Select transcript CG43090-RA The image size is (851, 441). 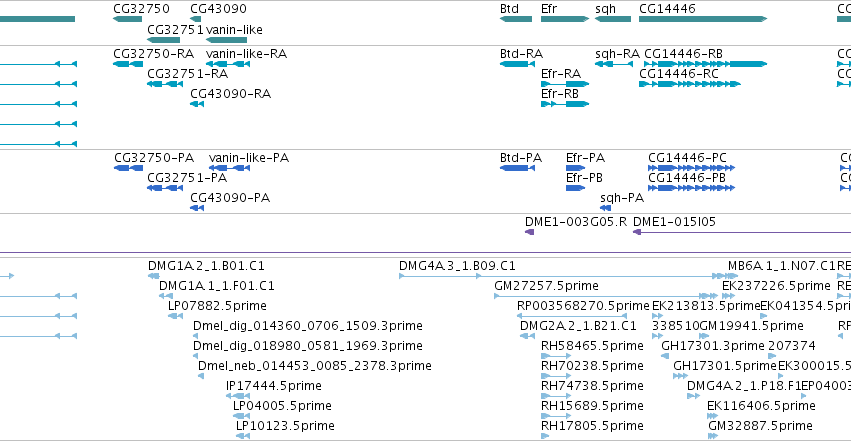(x=197, y=104)
